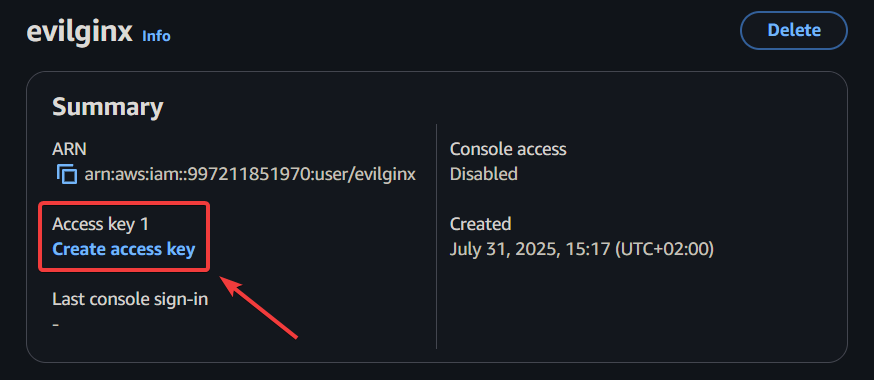Select the Create access key link
Viewport: 874px width, 380px height.
click(124, 249)
